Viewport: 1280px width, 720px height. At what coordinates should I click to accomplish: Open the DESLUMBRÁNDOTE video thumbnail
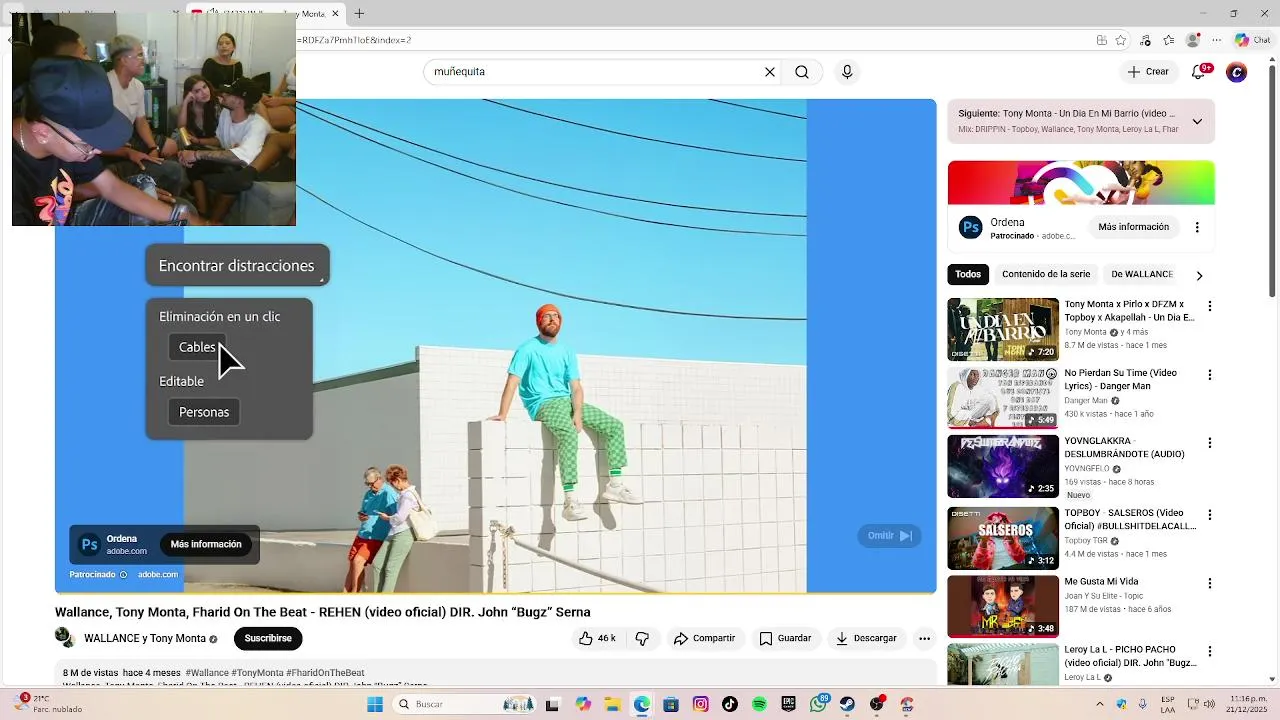tap(1003, 466)
